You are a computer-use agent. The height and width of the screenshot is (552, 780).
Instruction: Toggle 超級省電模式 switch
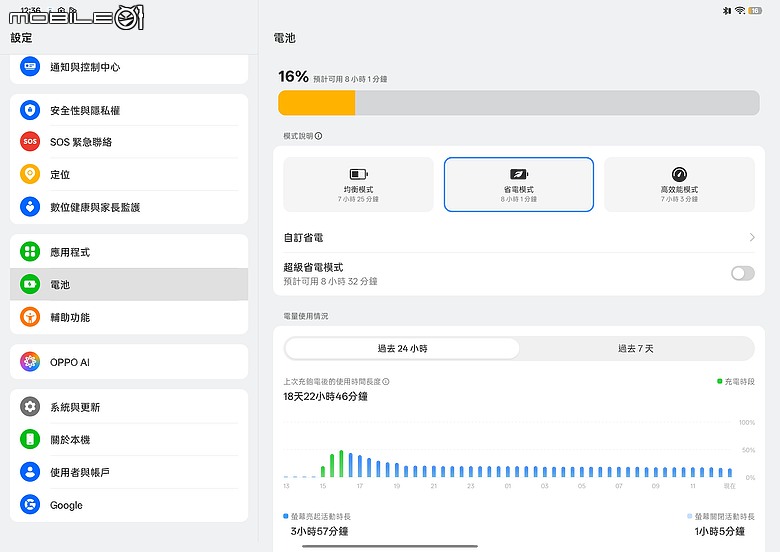(743, 273)
